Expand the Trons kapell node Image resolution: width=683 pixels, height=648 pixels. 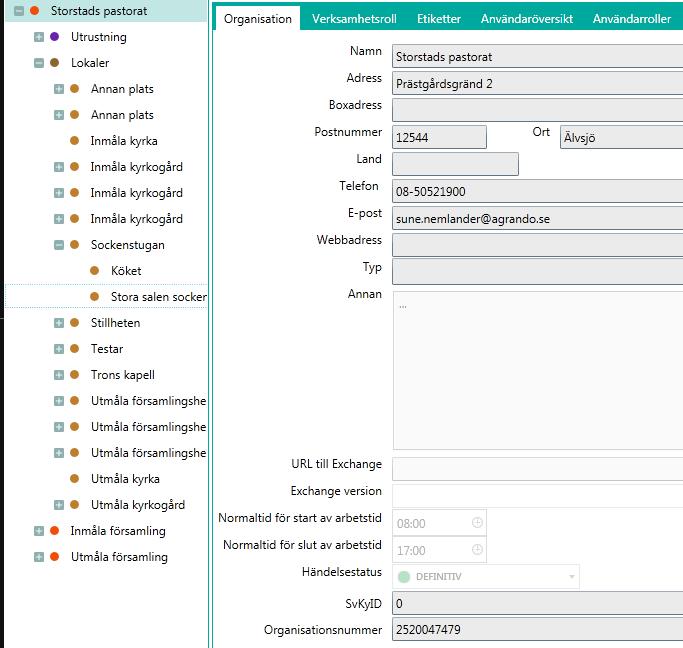coord(59,375)
